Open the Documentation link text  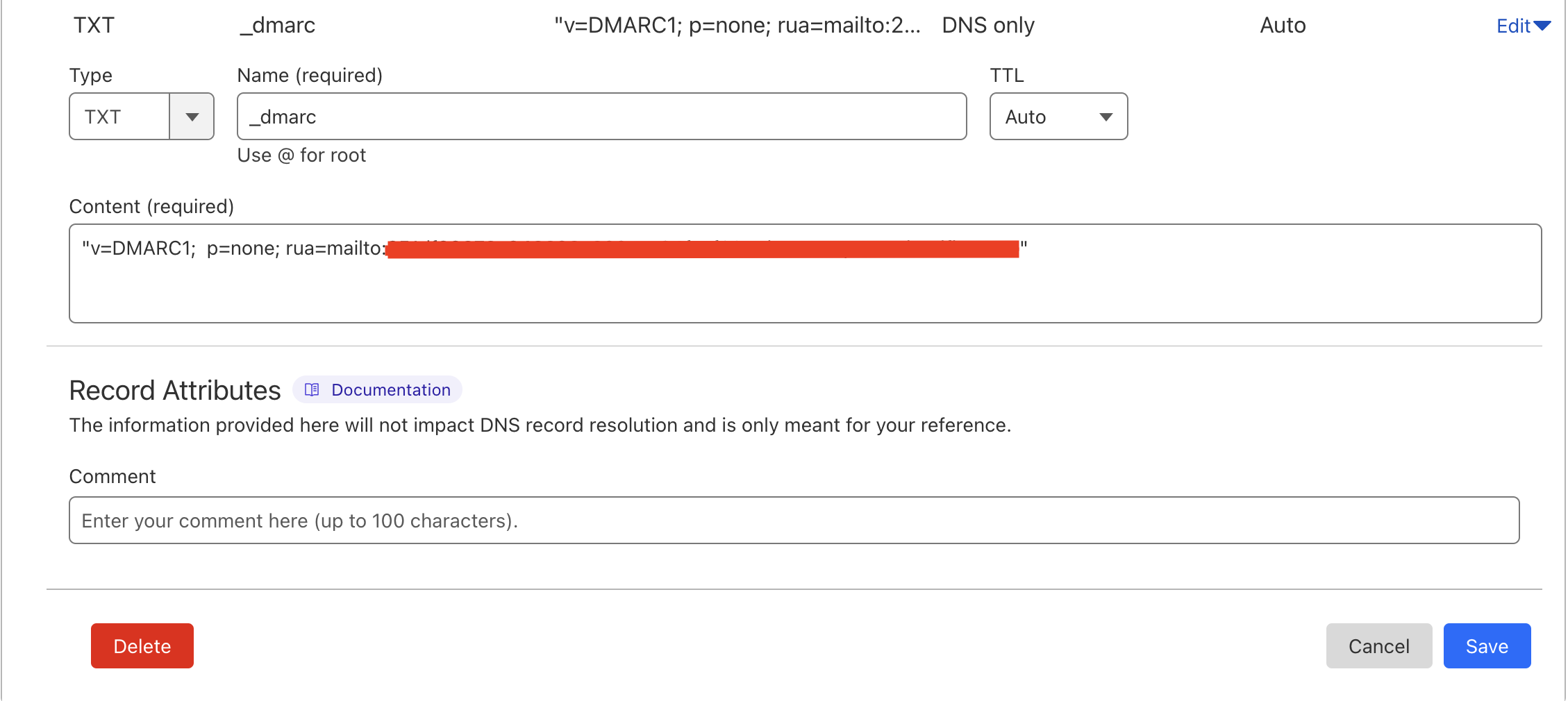[x=391, y=390]
